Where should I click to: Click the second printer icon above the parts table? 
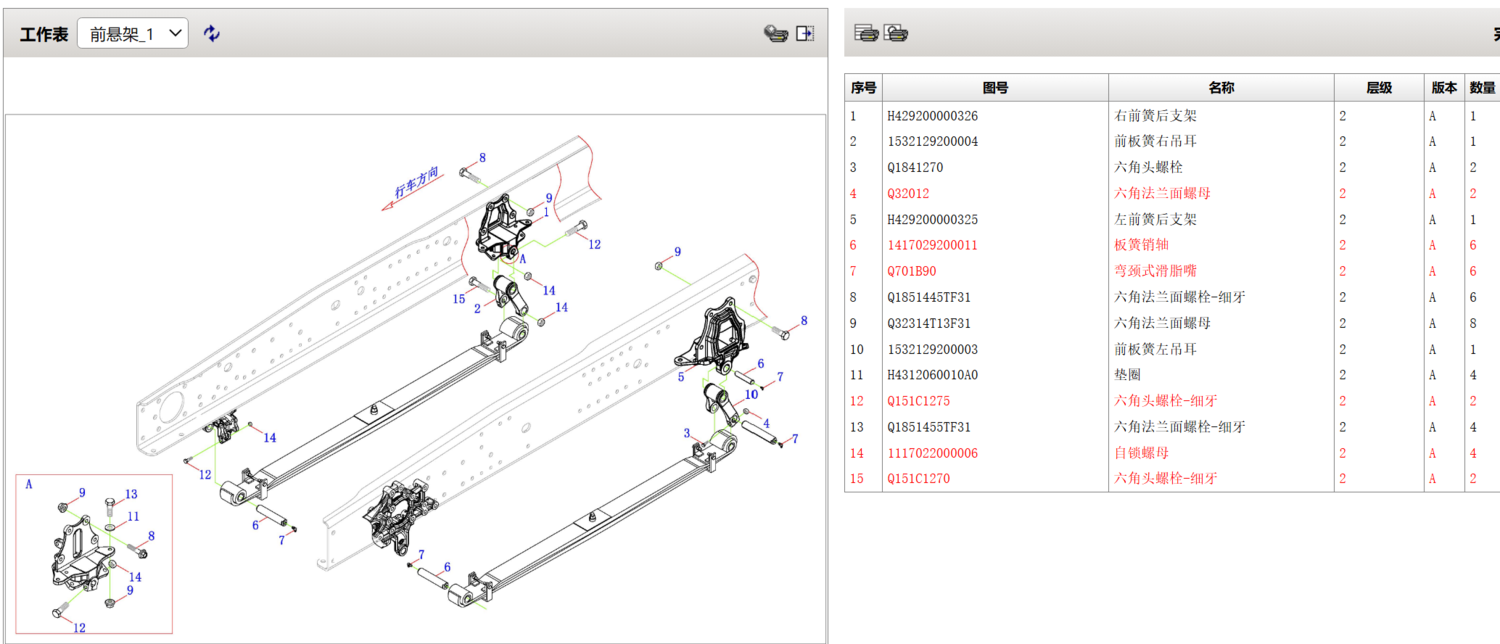896,33
